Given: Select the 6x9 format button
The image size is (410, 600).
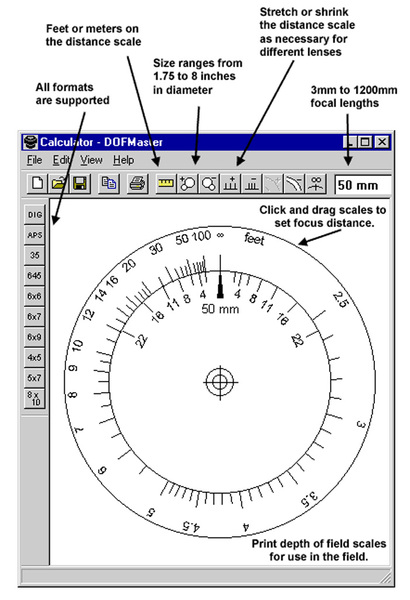Looking at the screenshot, I should [x=35, y=337].
